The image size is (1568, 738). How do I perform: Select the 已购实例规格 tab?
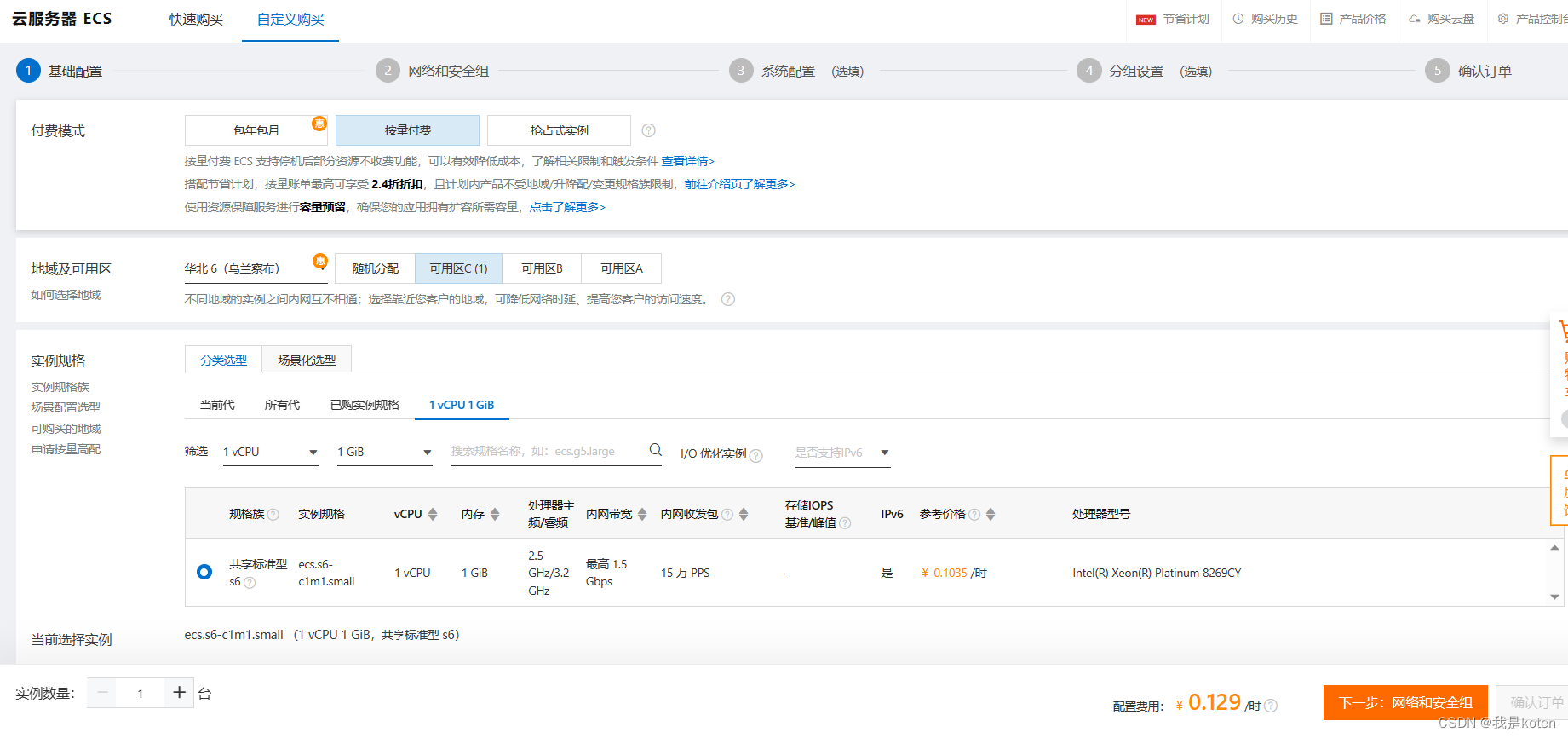coord(365,405)
